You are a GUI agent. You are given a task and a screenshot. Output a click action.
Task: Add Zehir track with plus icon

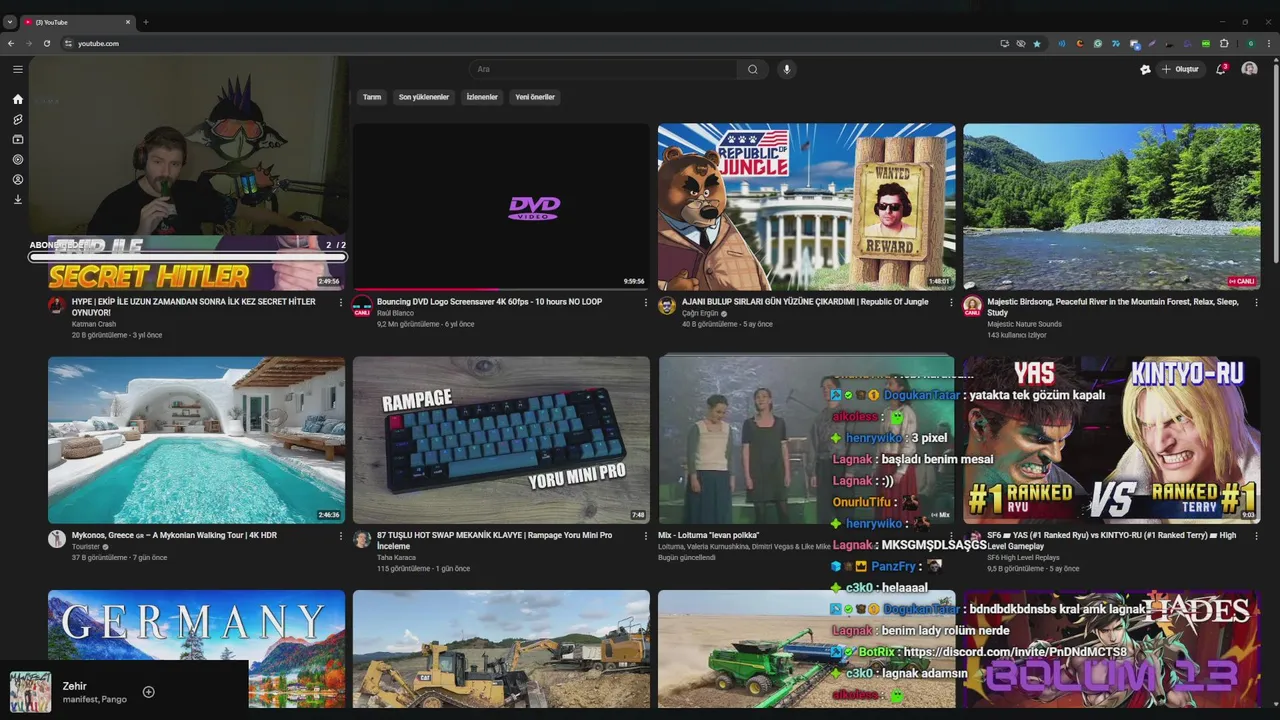point(148,692)
